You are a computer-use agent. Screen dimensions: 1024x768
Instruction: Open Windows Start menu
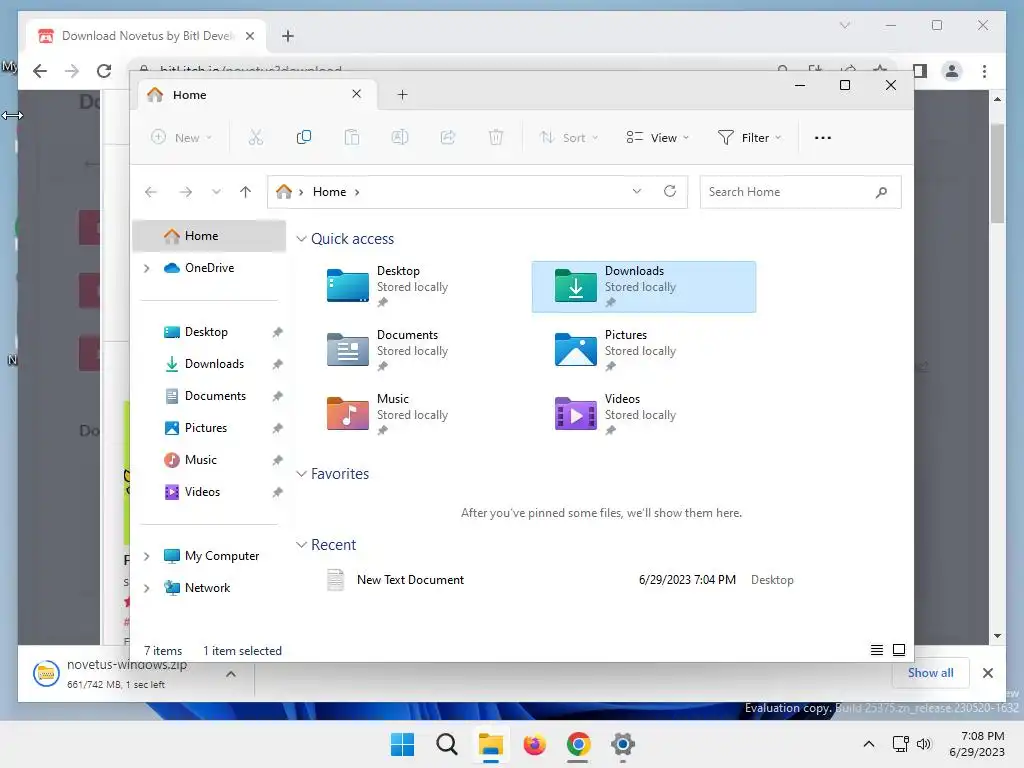(402, 744)
